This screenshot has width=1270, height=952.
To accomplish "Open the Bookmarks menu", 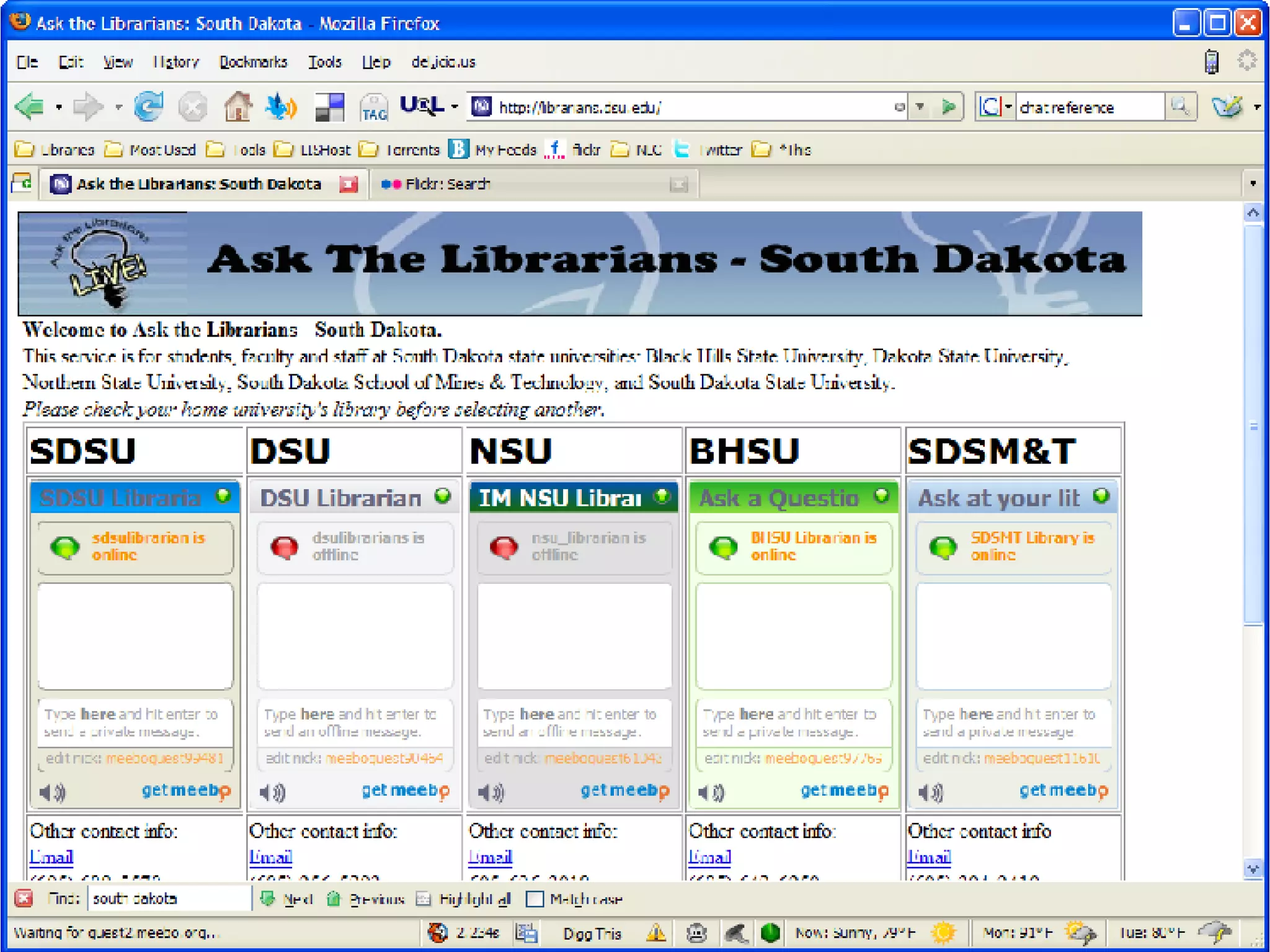I will point(253,62).
